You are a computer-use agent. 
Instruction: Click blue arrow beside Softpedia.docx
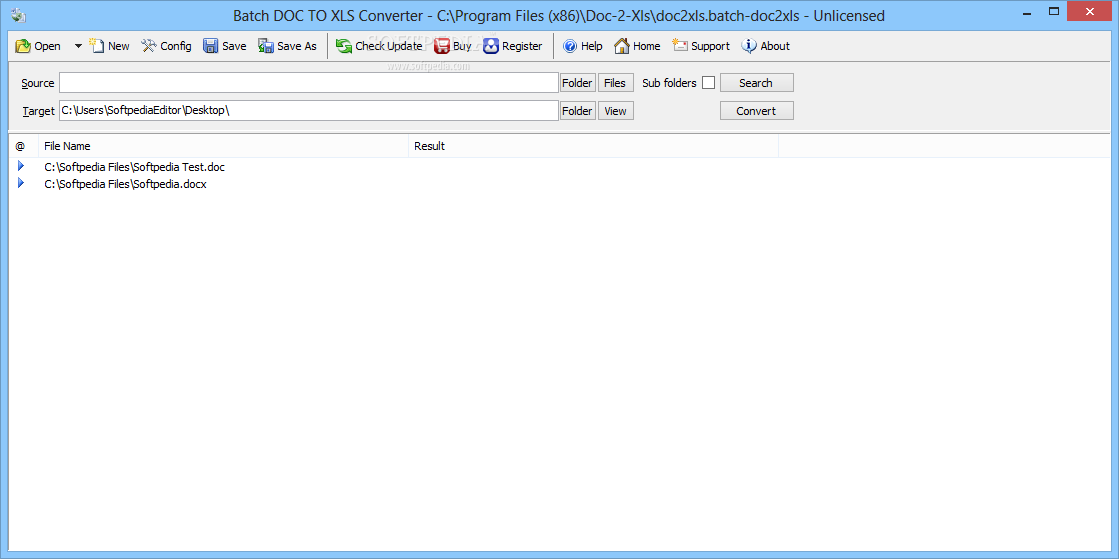pos(21,183)
